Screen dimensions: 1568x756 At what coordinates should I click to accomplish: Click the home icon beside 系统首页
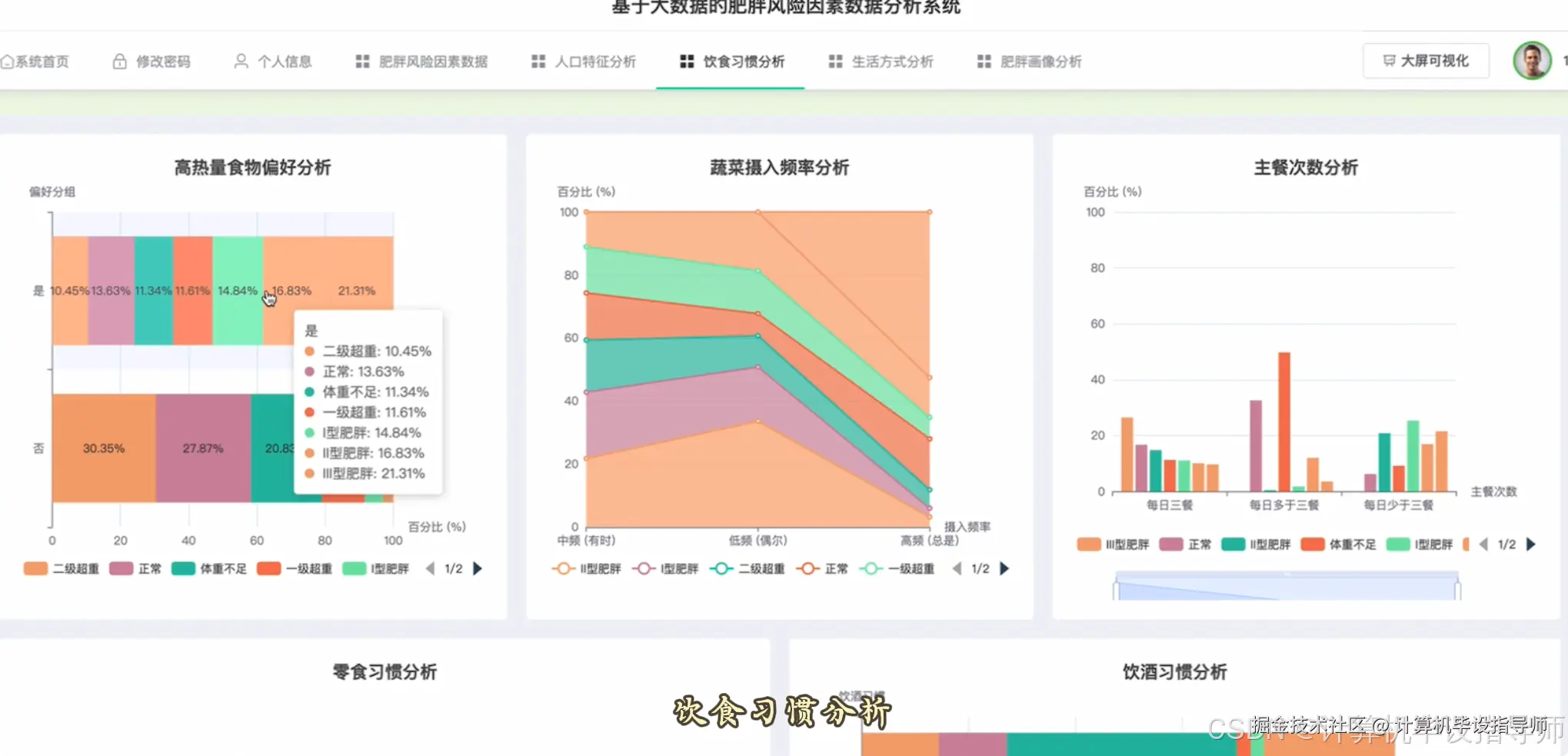[x=7, y=62]
